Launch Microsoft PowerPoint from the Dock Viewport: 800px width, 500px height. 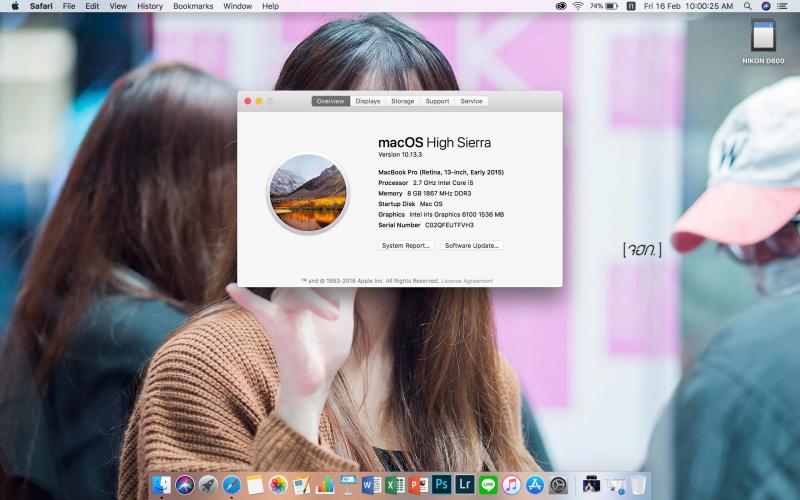[418, 484]
